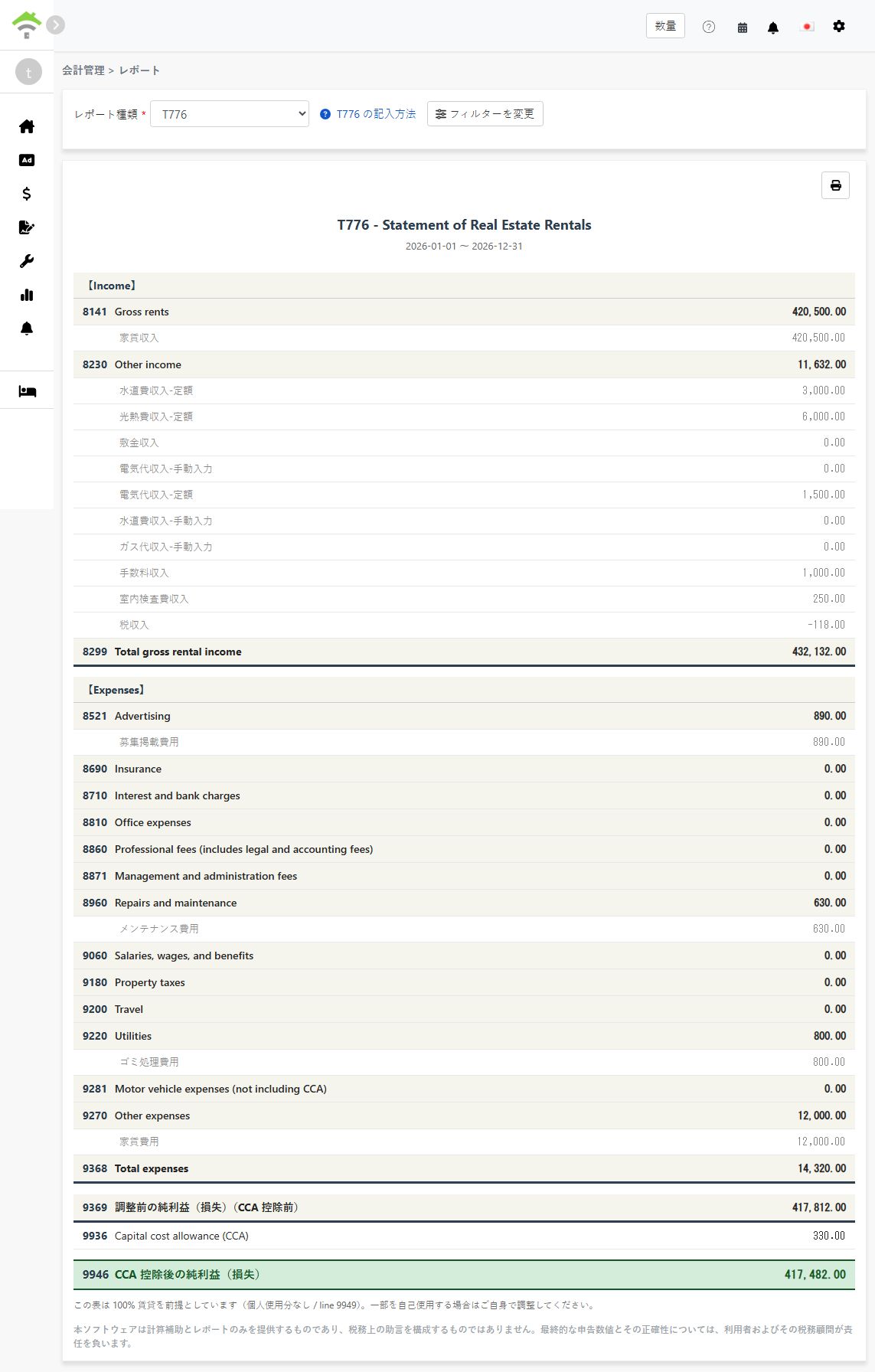Select the 8860 Professional fees row

pos(464,849)
